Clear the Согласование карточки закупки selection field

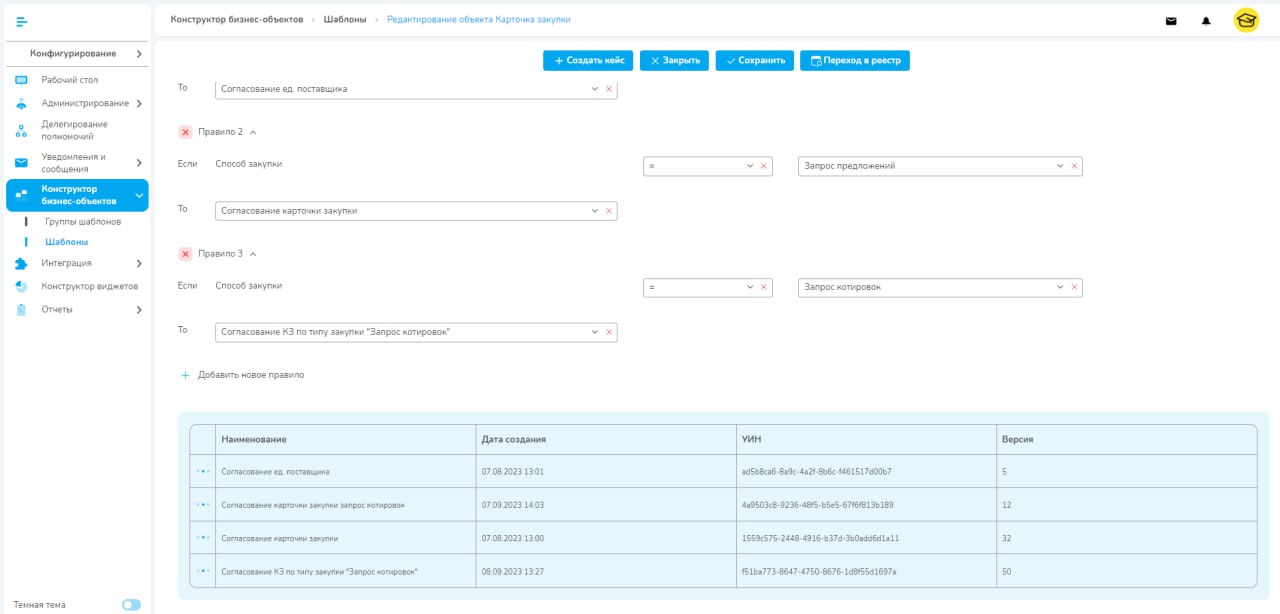(x=608, y=211)
